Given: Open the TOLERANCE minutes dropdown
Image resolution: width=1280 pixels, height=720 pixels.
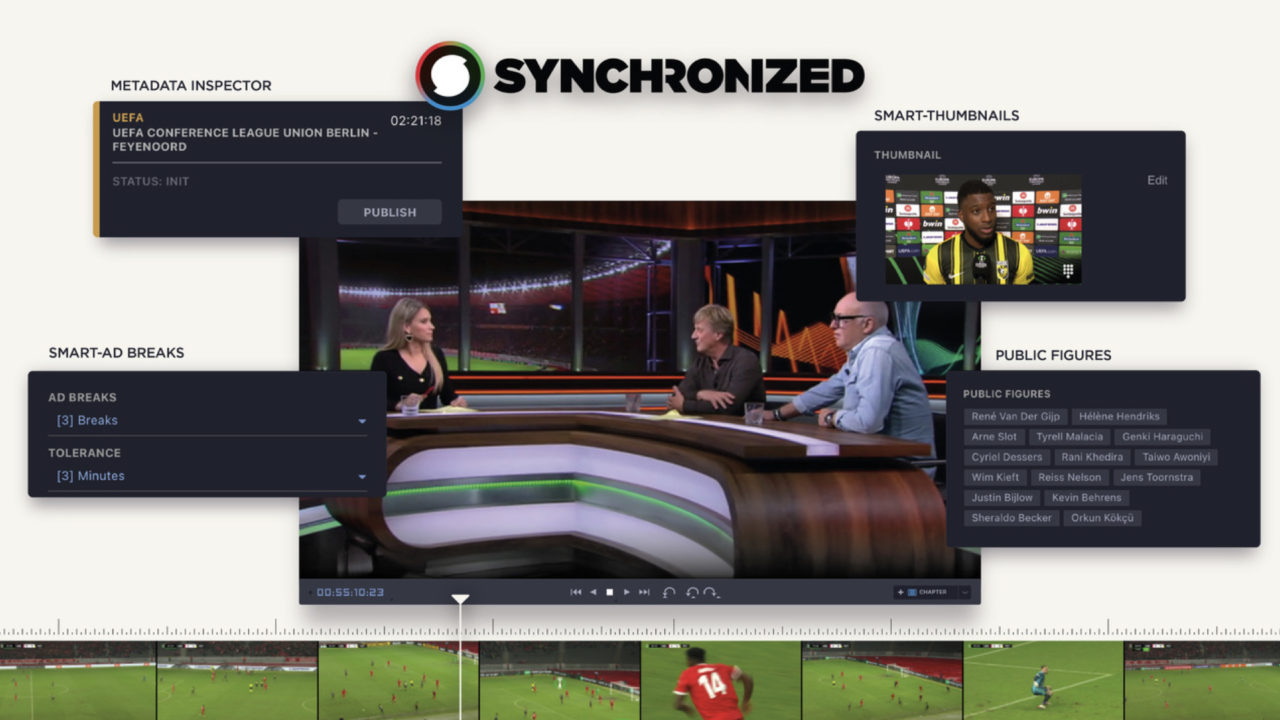Looking at the screenshot, I should click(x=361, y=476).
